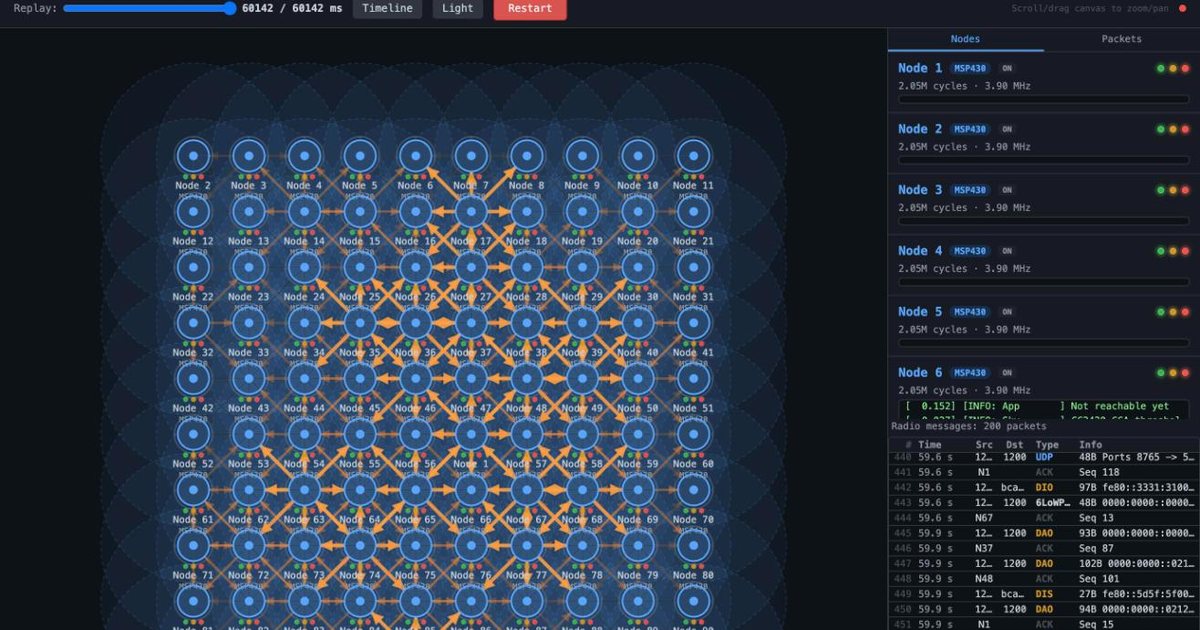
Task: Select the Node 80 circle on the canvas
Action: (693, 546)
